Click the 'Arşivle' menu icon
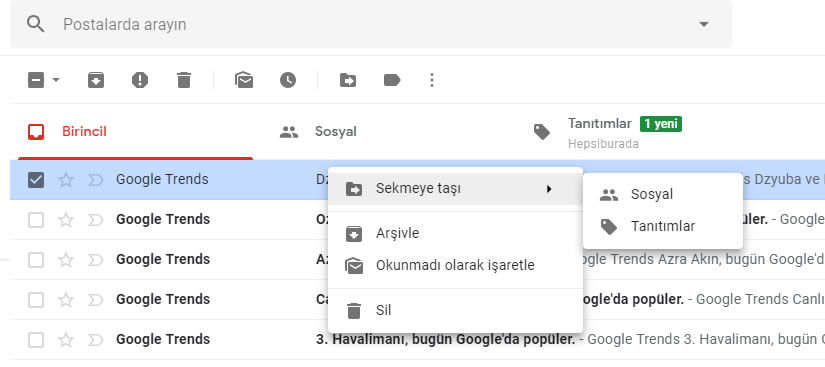 (354, 234)
